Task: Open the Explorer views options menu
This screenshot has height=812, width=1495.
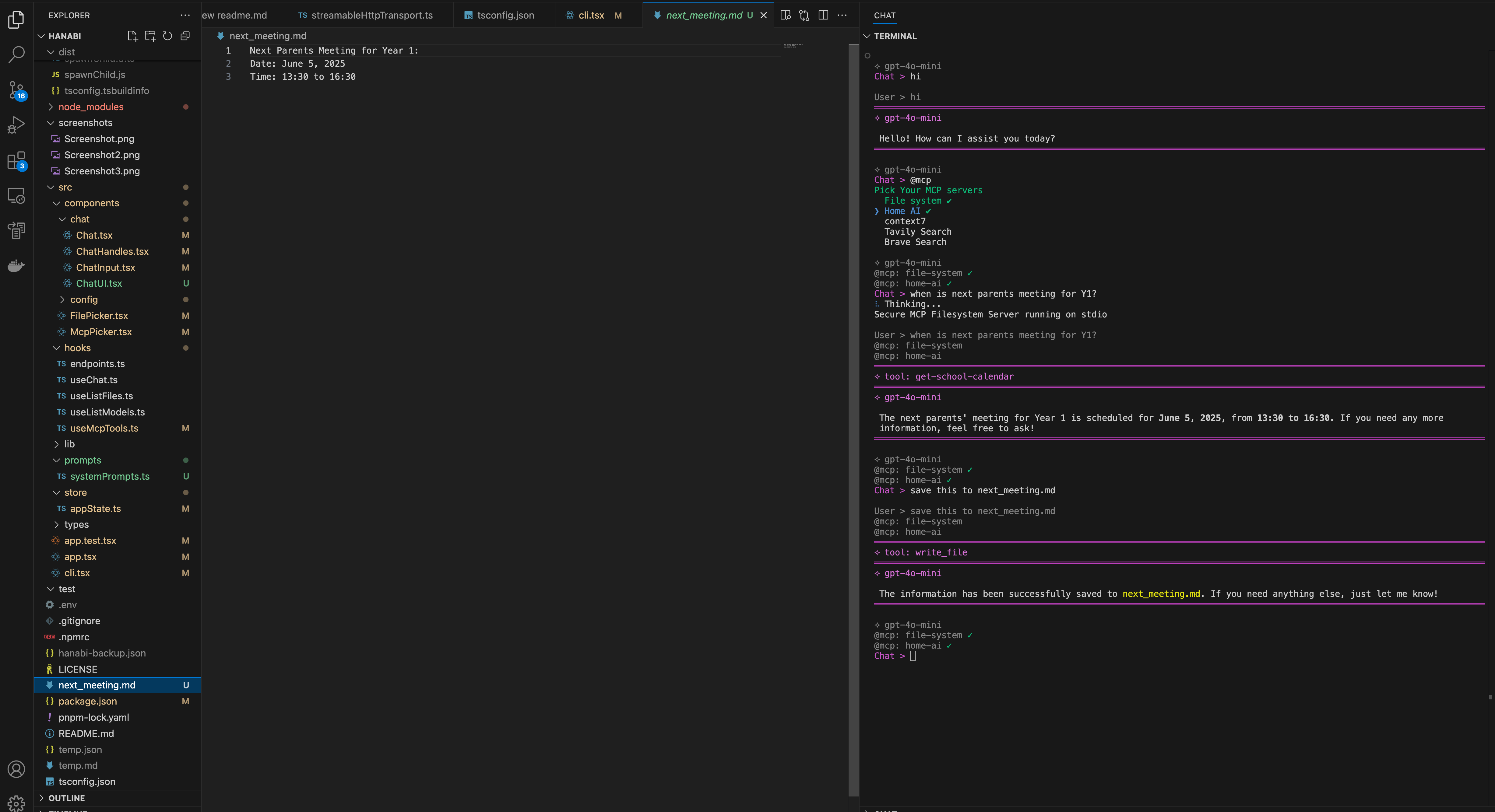Action: pos(185,15)
